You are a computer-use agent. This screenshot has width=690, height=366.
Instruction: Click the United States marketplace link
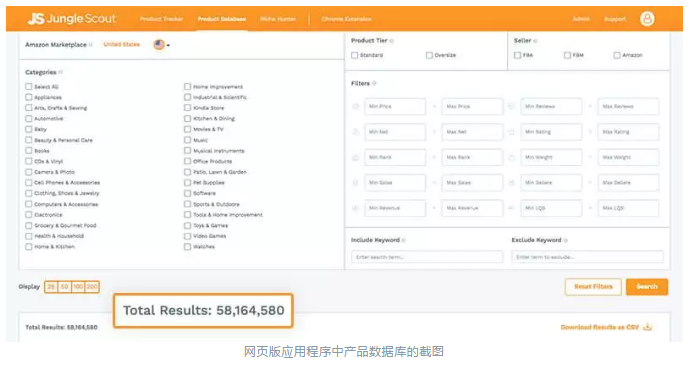[x=121, y=44]
